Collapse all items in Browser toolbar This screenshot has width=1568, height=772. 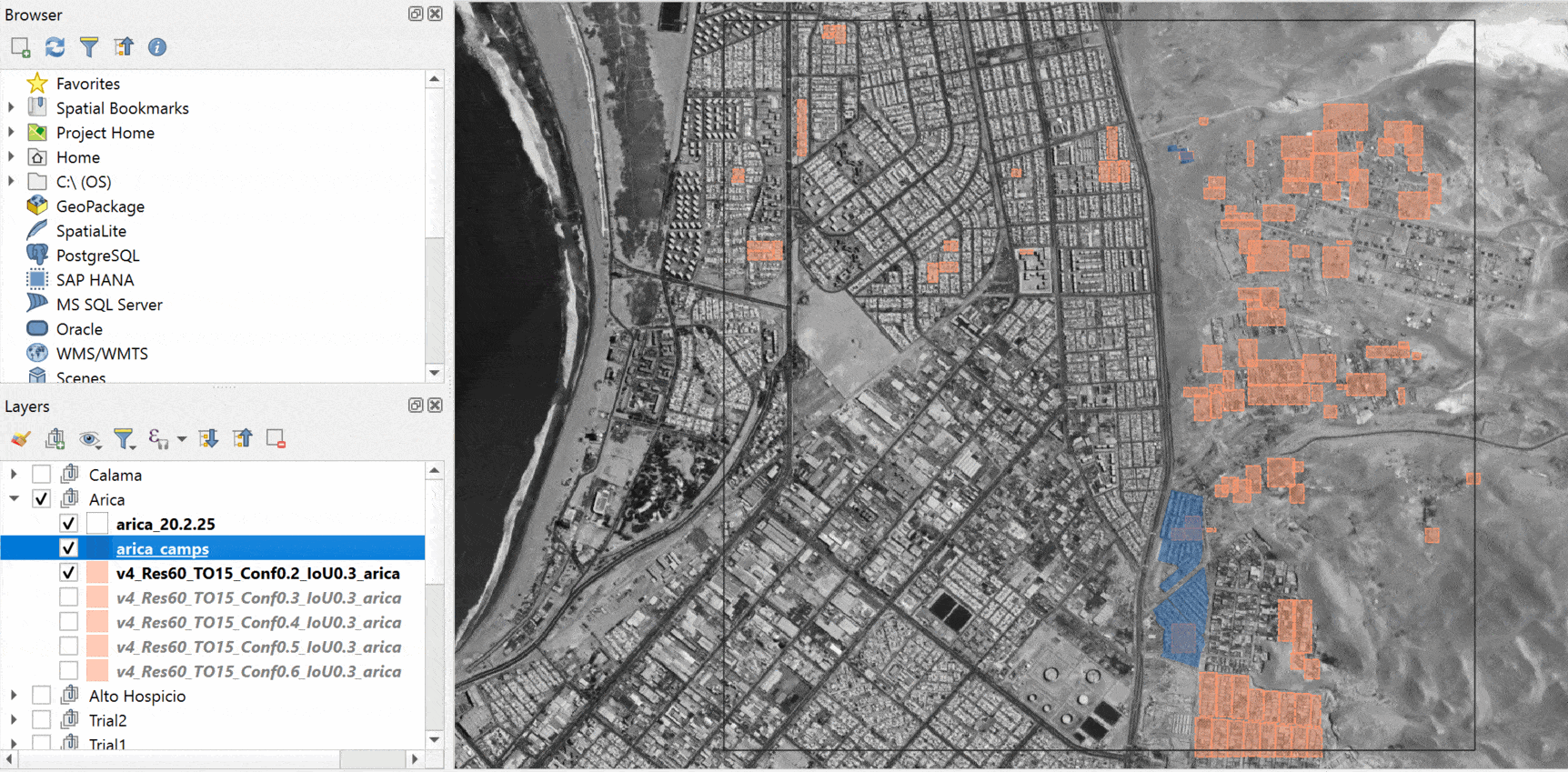[124, 47]
